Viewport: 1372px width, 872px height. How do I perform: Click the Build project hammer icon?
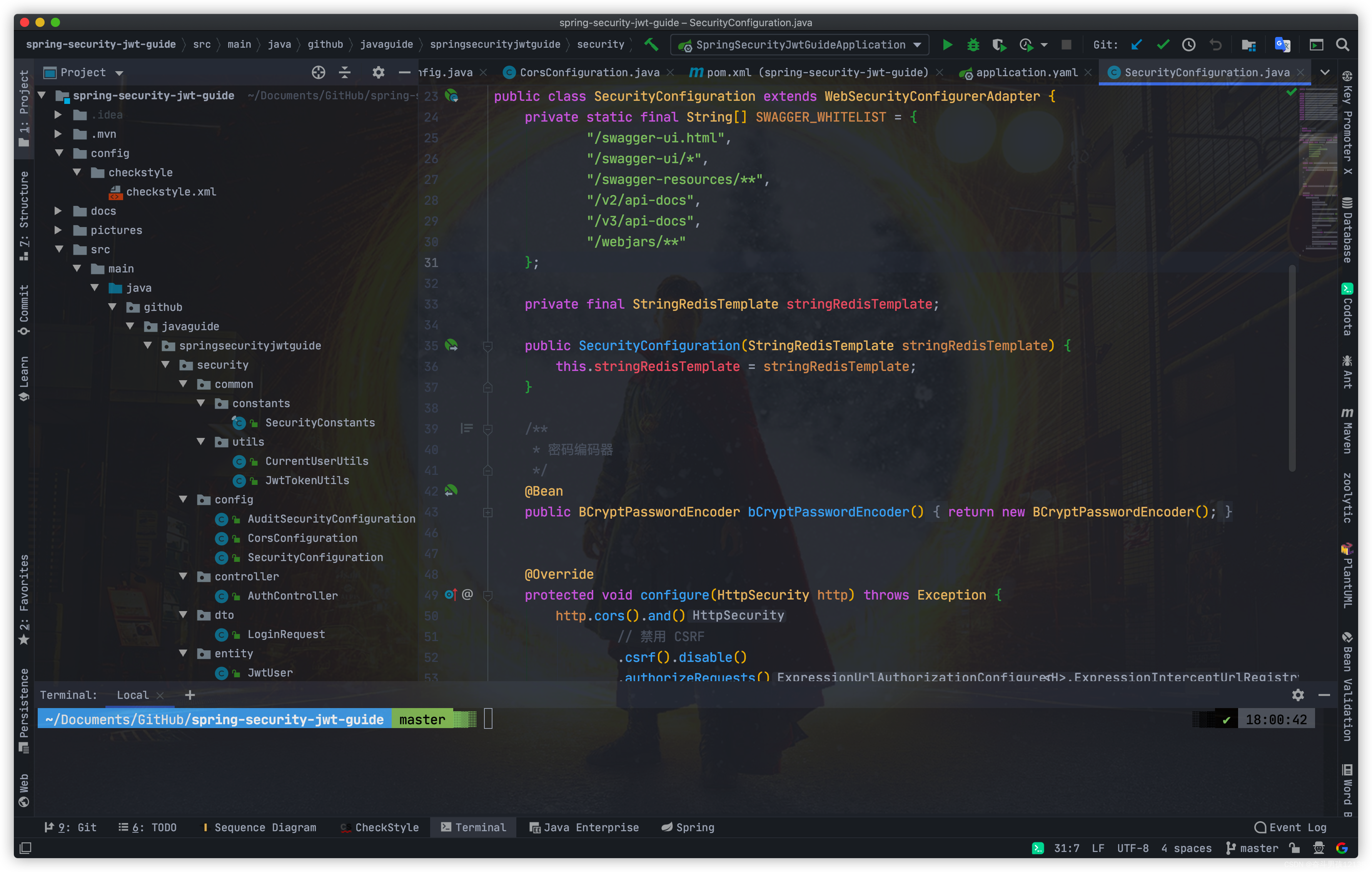click(651, 45)
